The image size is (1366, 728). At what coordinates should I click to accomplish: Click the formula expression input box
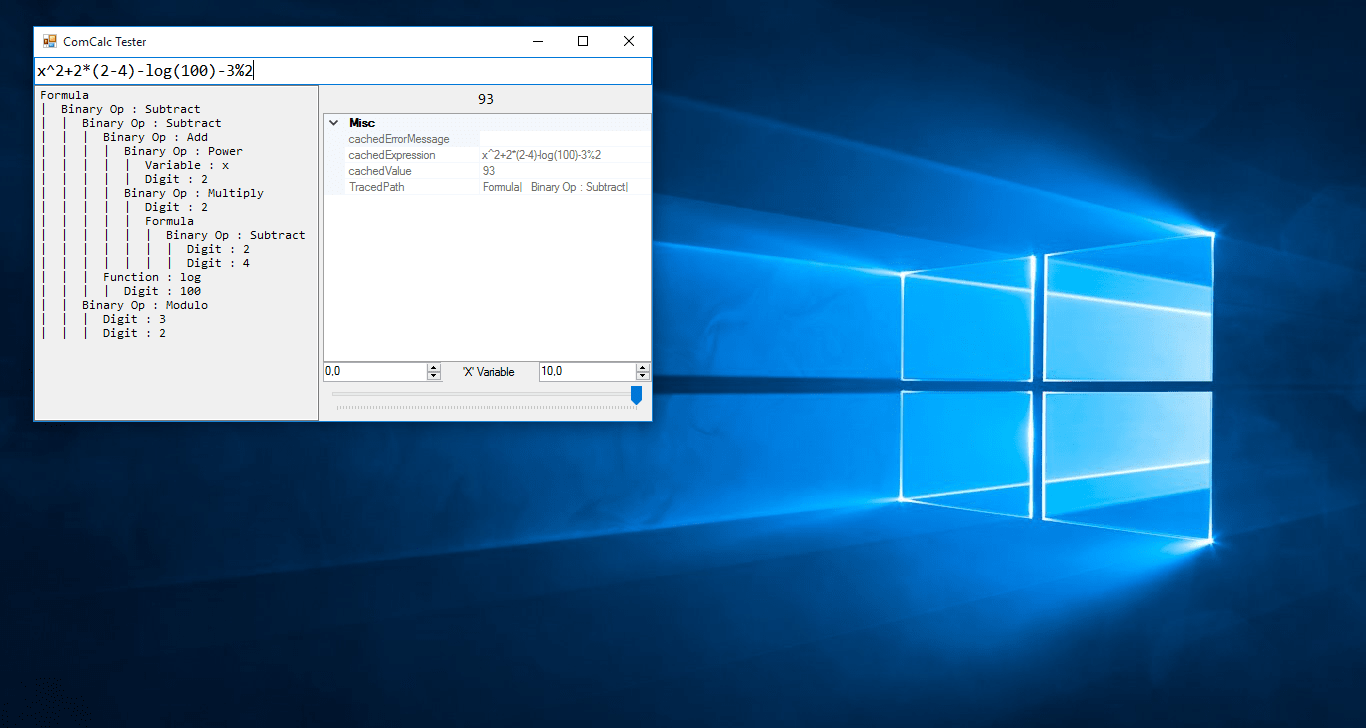pos(343,71)
